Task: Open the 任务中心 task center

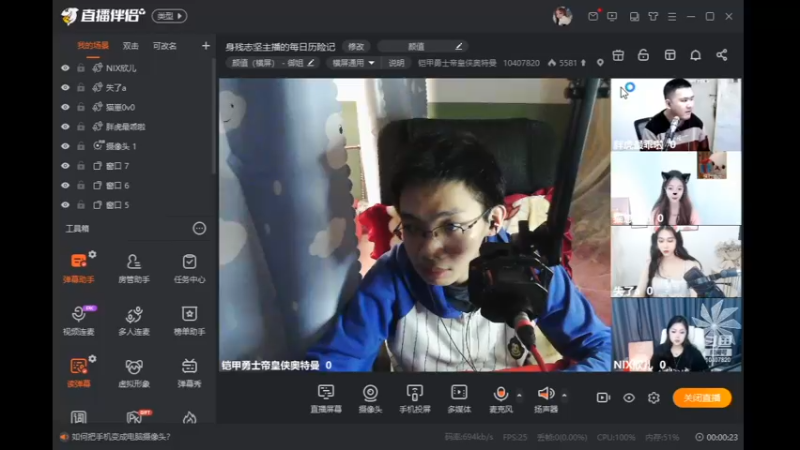Action: [189, 268]
